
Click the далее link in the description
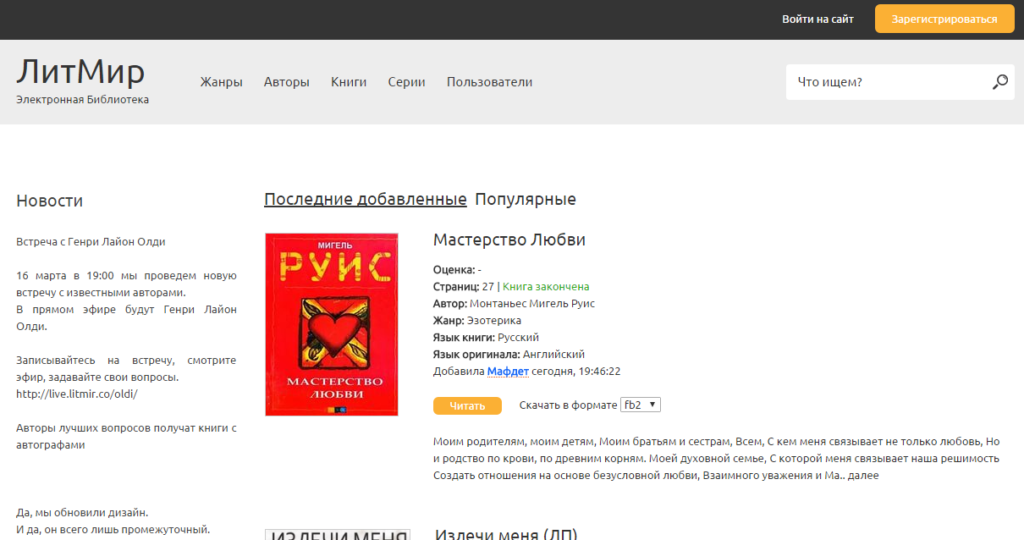(x=863, y=475)
